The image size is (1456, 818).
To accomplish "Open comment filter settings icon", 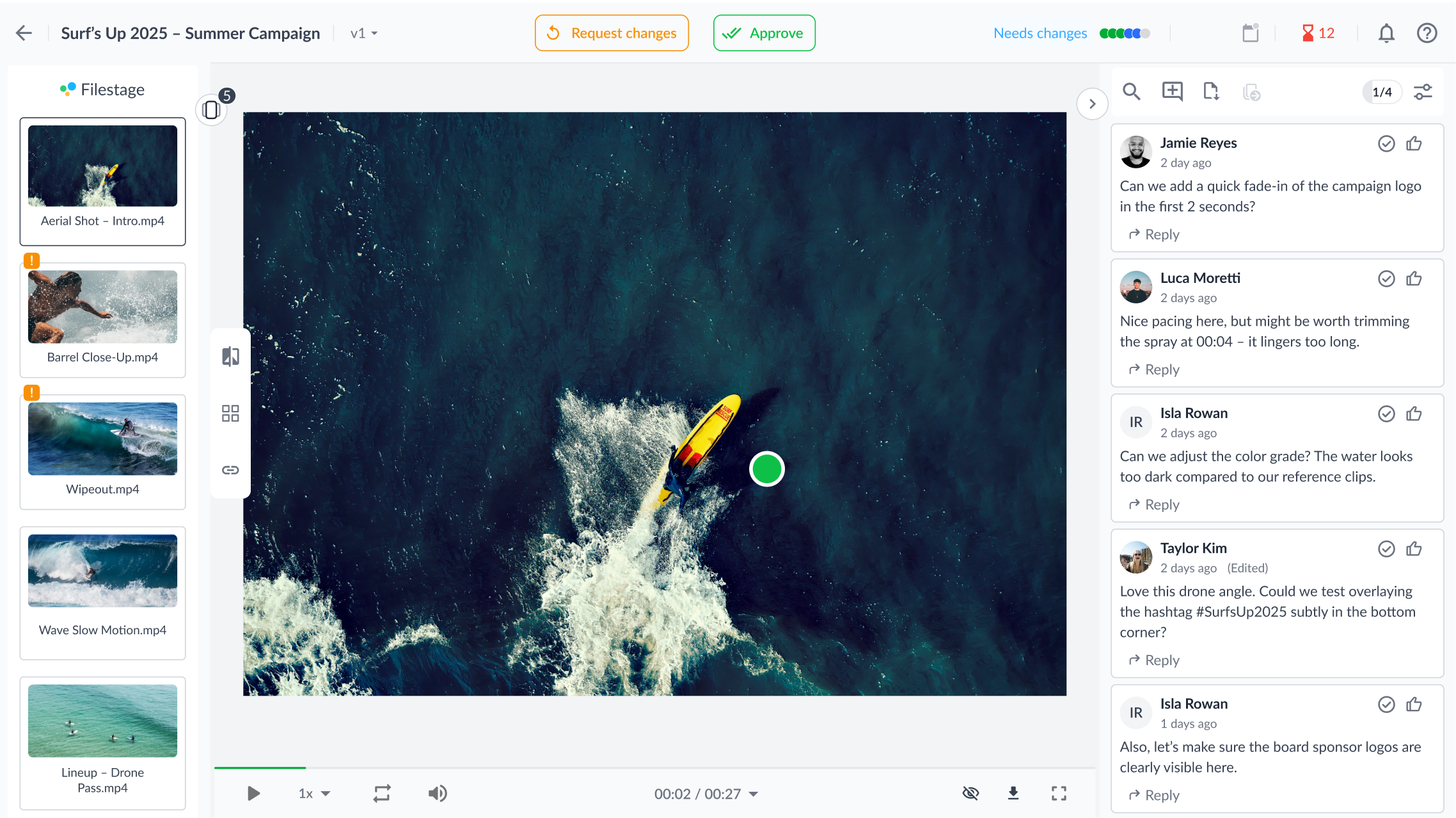I will click(x=1423, y=92).
